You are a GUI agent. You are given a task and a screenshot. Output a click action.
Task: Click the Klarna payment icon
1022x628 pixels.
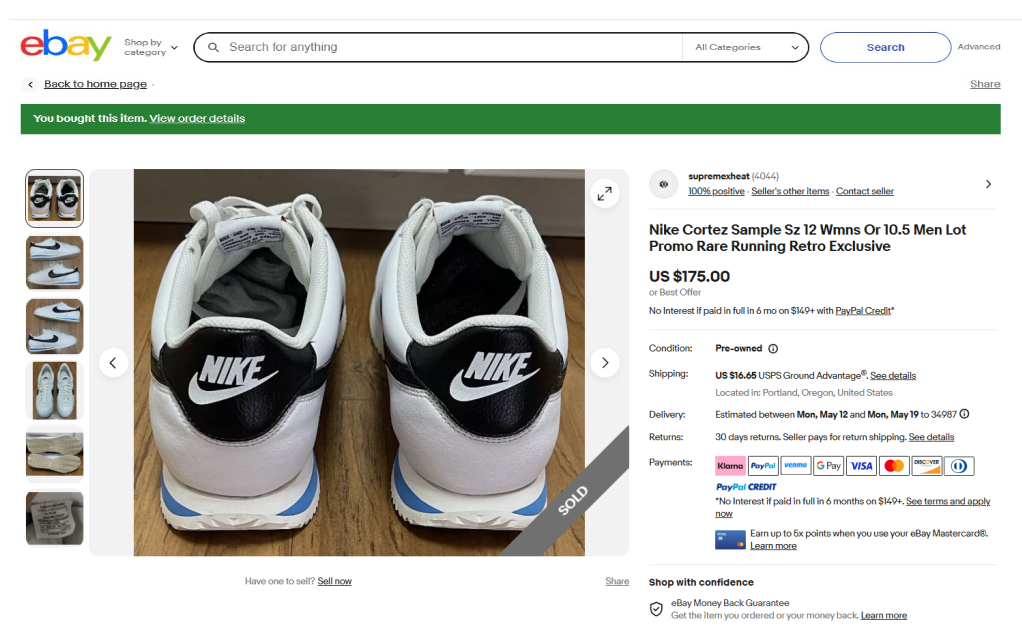point(730,466)
